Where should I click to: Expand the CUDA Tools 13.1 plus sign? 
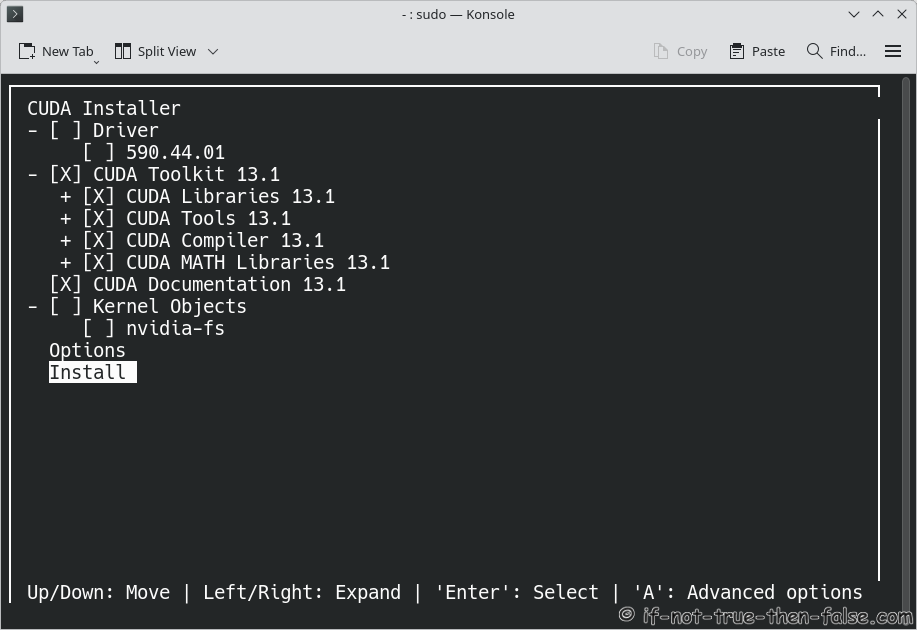pos(66,219)
